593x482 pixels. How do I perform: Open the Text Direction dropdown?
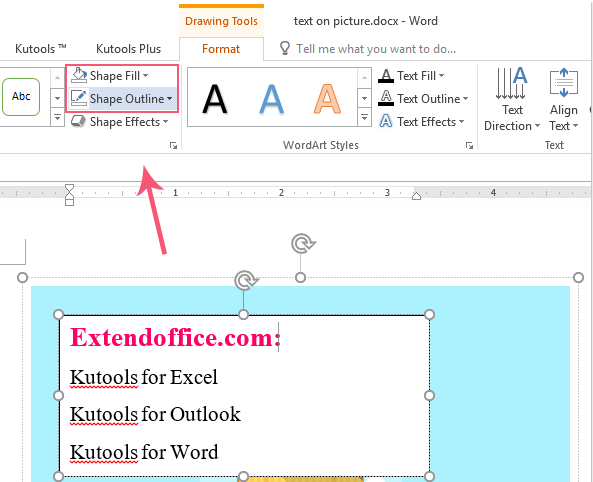tap(537, 126)
